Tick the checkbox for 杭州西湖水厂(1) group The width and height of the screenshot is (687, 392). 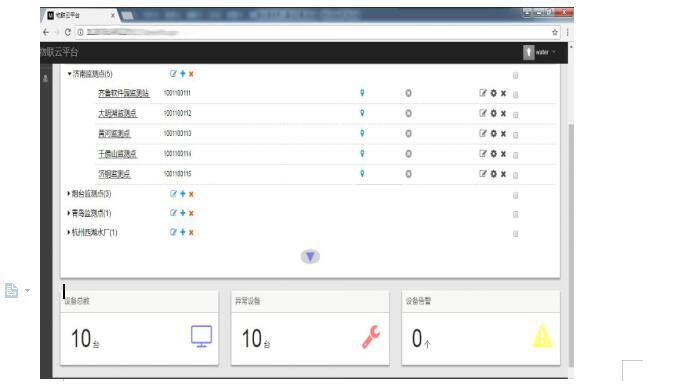click(516, 233)
